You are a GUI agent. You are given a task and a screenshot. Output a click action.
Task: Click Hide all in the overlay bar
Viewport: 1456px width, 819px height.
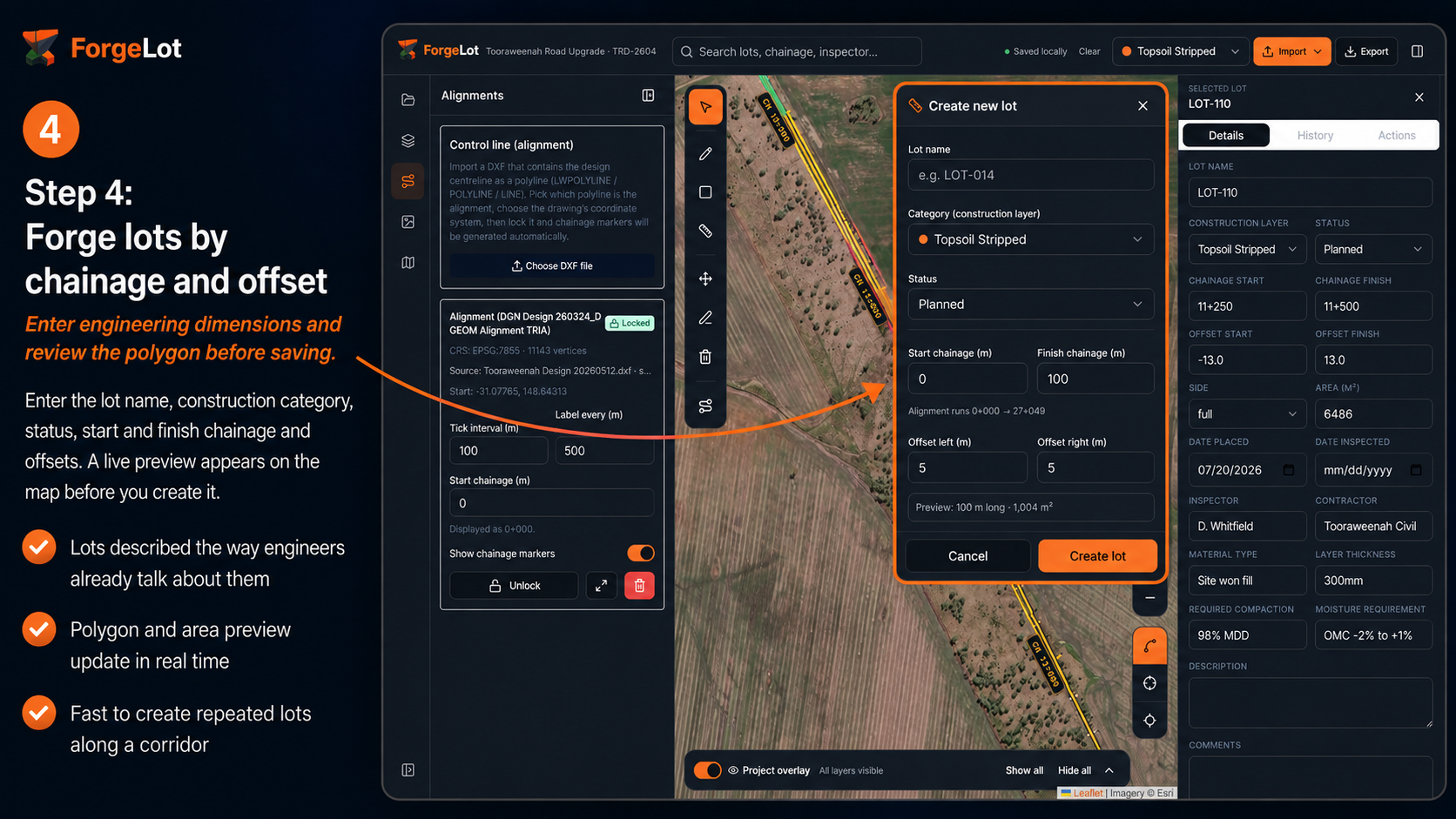click(x=1074, y=770)
